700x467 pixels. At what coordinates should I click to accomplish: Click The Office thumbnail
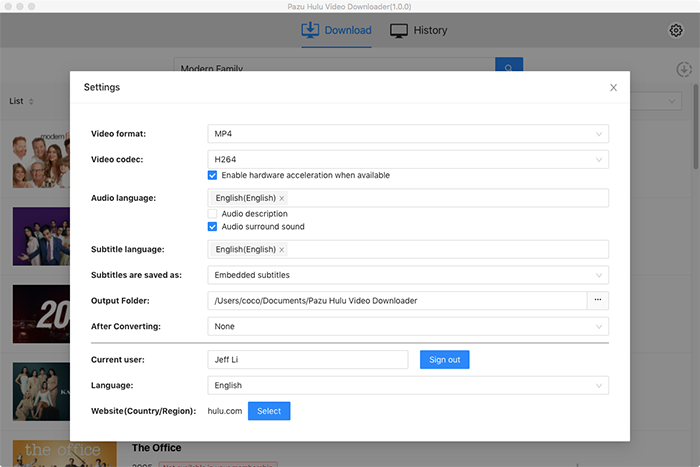pyautogui.click(x=65, y=454)
